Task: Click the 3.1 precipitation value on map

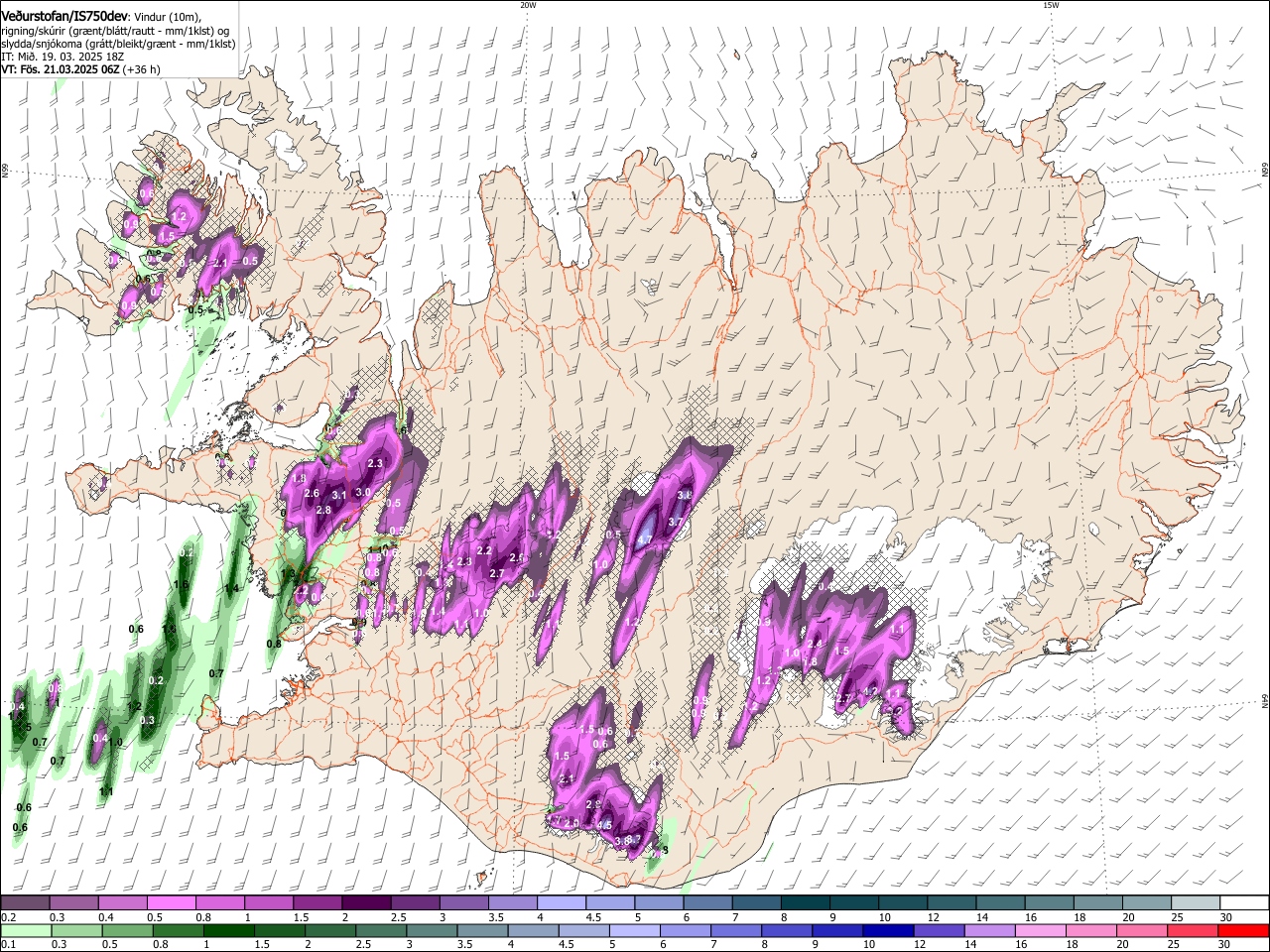Action: [338, 495]
